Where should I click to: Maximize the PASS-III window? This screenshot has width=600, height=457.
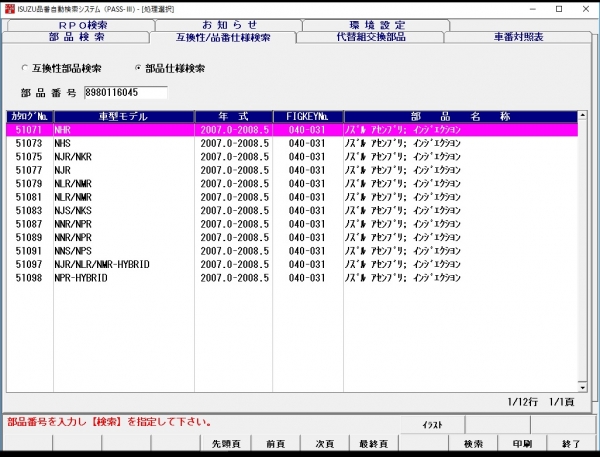(559, 9)
